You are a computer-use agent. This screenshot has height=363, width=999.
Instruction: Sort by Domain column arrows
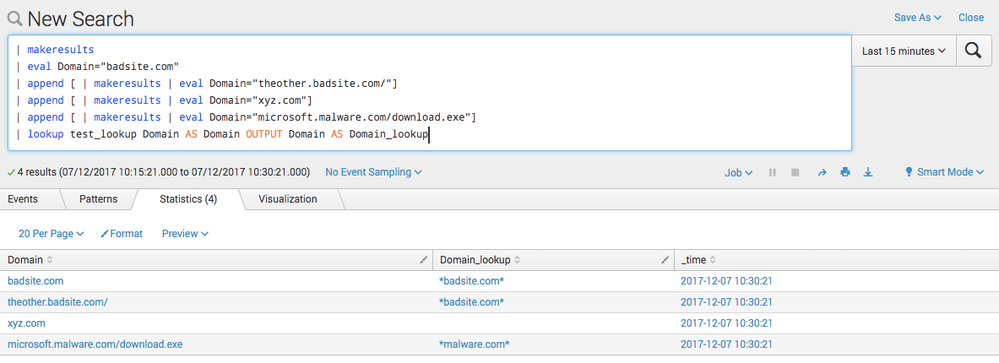50,260
